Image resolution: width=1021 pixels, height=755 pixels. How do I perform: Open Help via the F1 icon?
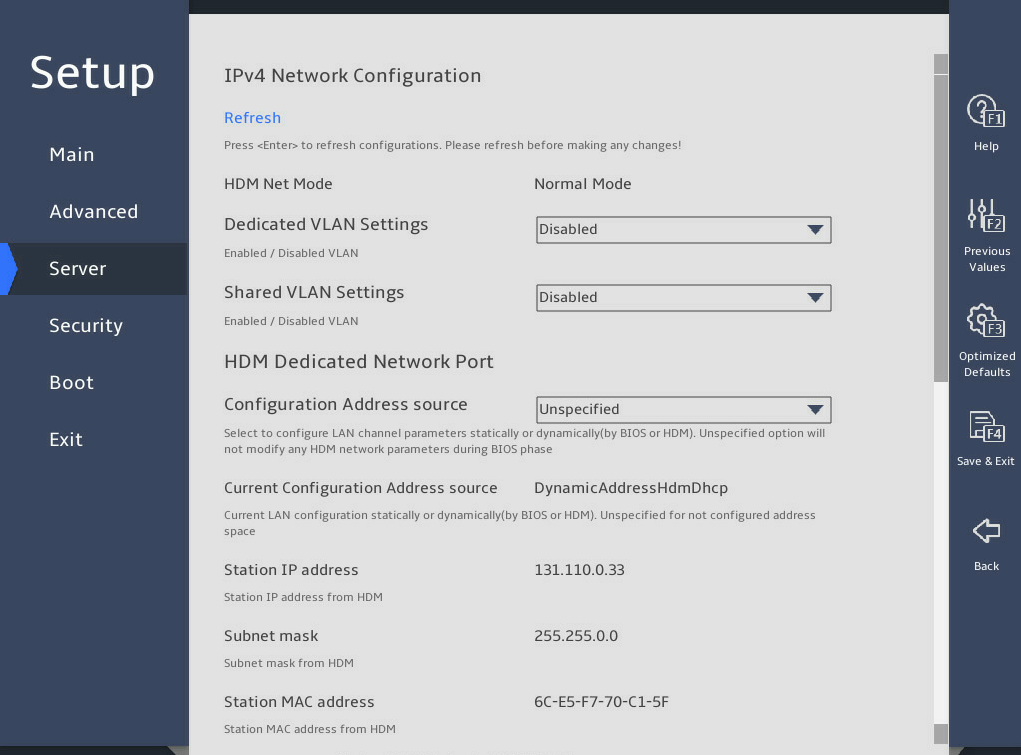986,111
